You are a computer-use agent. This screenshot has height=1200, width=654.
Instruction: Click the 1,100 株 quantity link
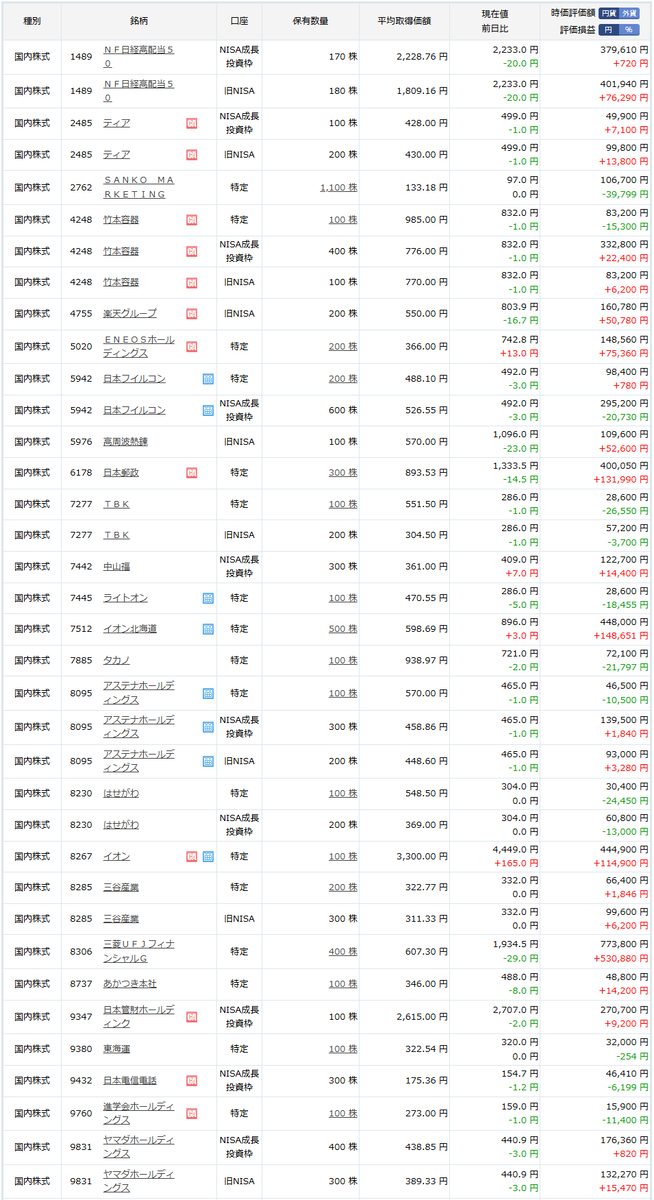339,187
